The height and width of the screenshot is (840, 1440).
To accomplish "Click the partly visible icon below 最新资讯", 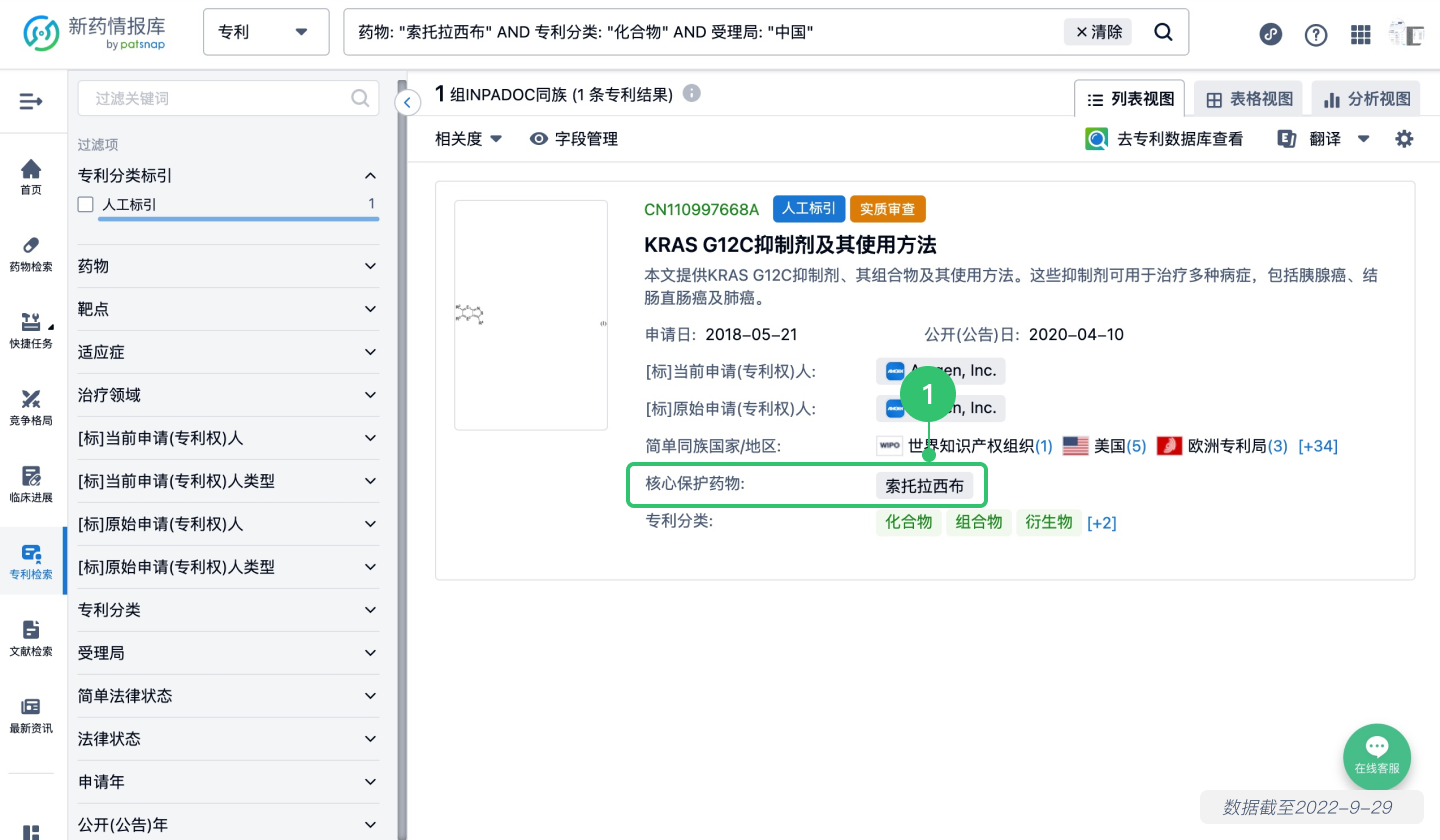I will [31, 832].
